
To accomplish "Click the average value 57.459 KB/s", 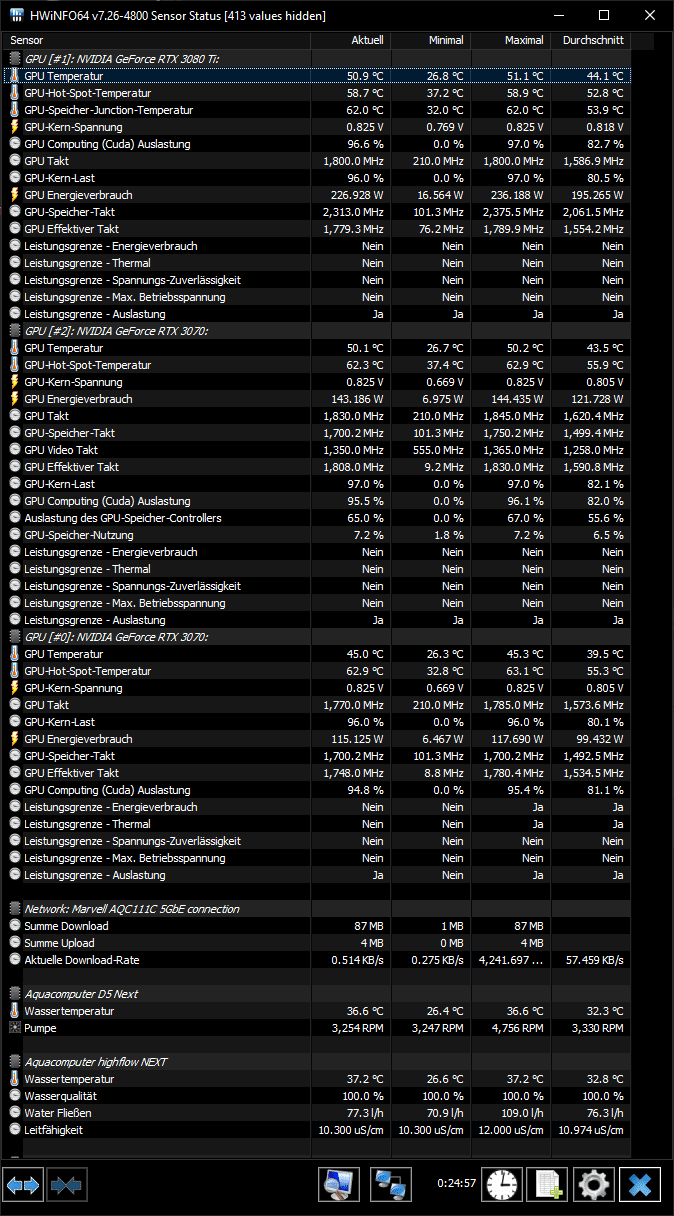I will click(594, 960).
